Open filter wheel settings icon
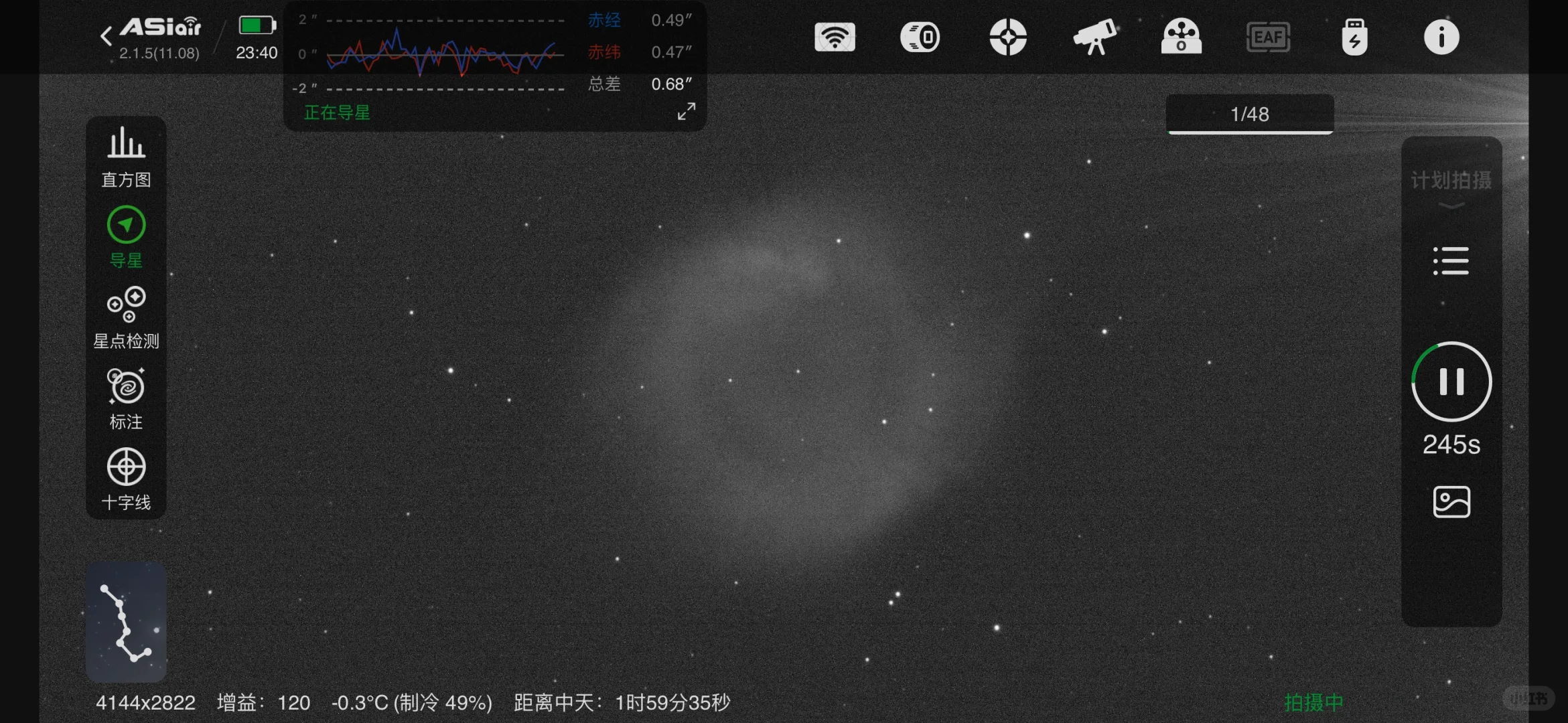 click(x=1181, y=37)
